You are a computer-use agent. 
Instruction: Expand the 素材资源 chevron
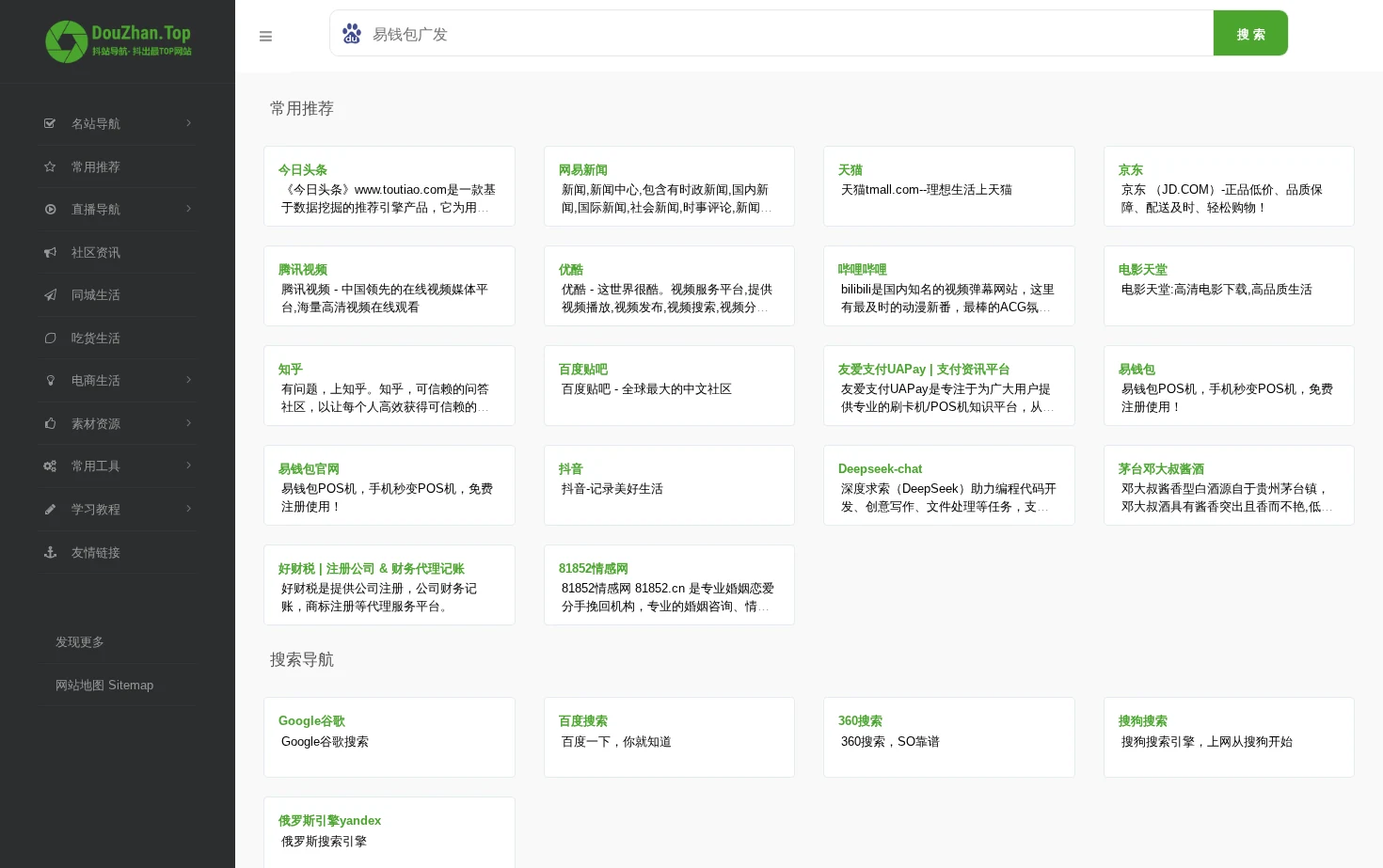188,423
